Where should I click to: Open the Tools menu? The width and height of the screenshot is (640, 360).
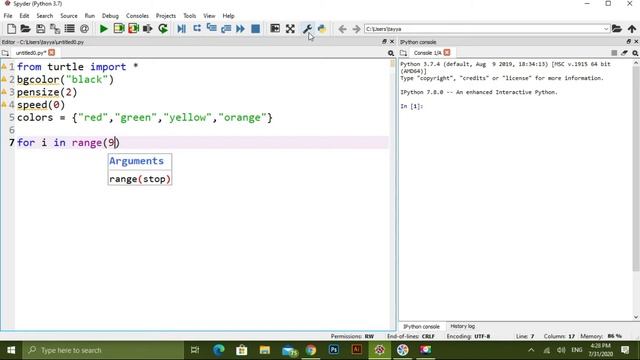point(189,16)
